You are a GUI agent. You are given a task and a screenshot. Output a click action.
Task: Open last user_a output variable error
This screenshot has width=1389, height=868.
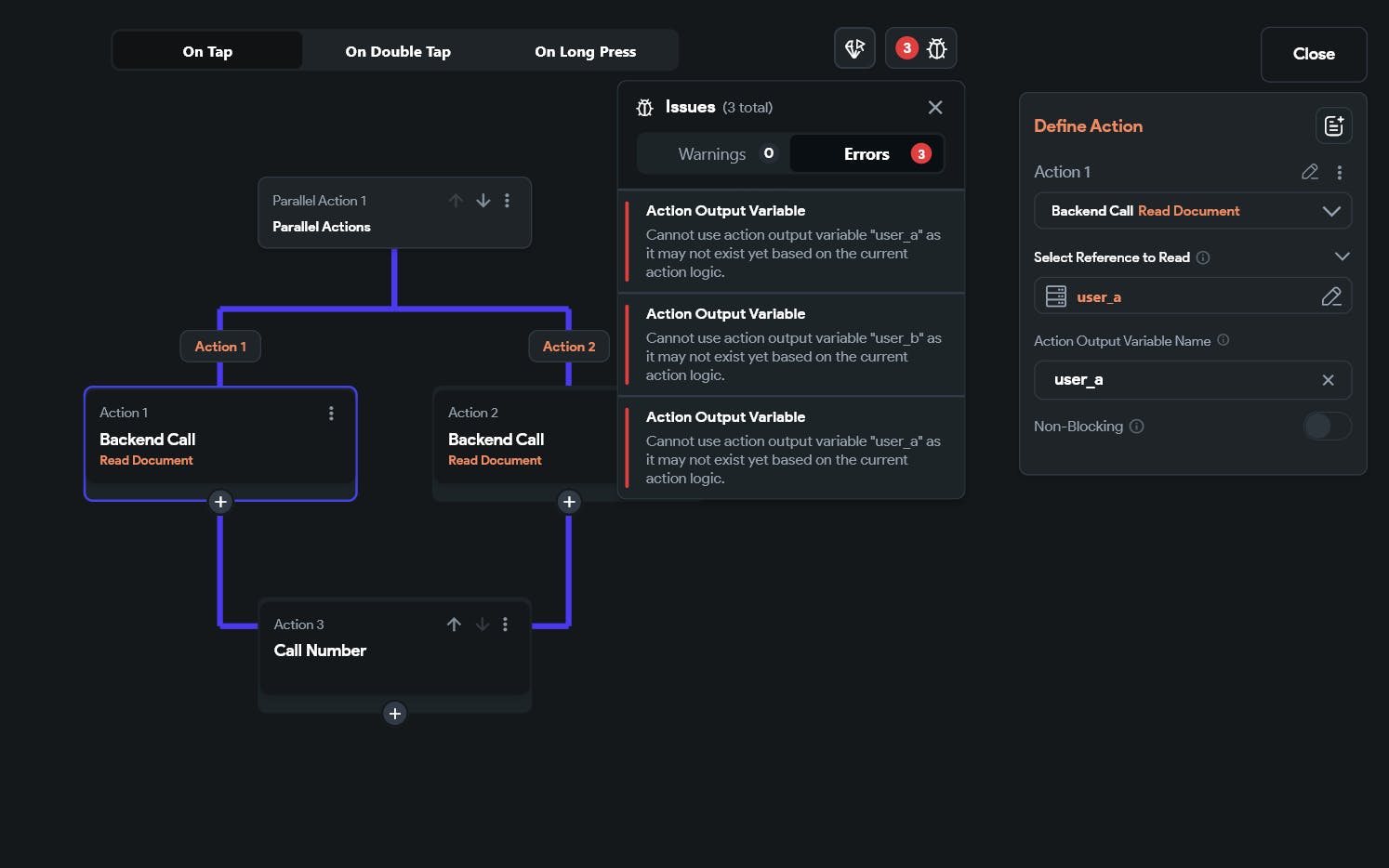coord(791,448)
